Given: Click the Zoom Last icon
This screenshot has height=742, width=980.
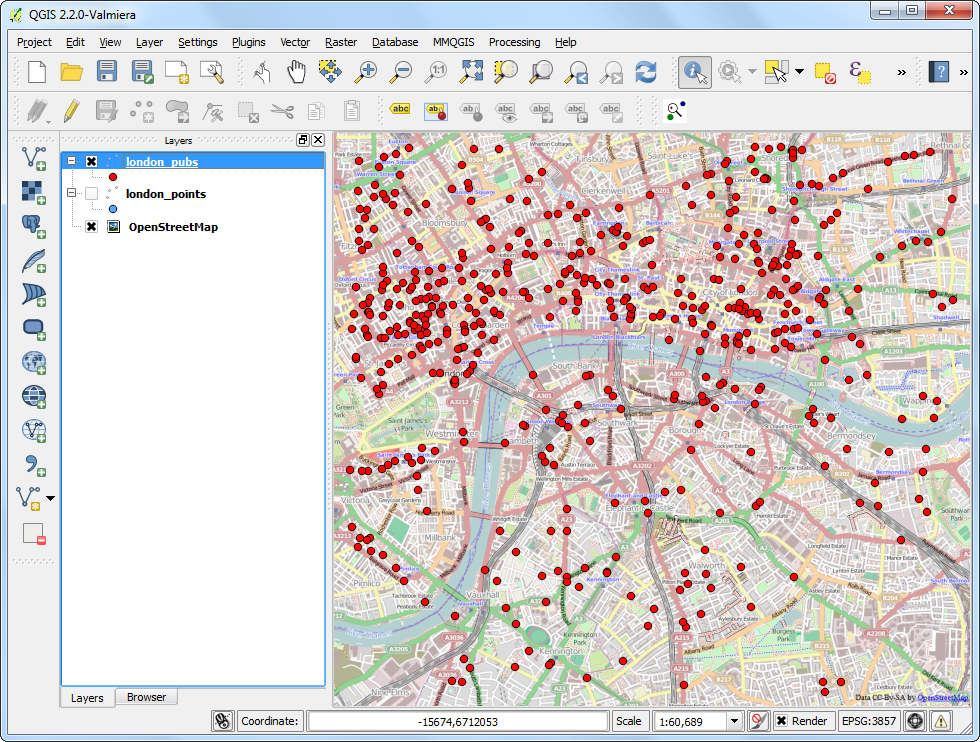Looking at the screenshot, I should pyautogui.click(x=576, y=72).
